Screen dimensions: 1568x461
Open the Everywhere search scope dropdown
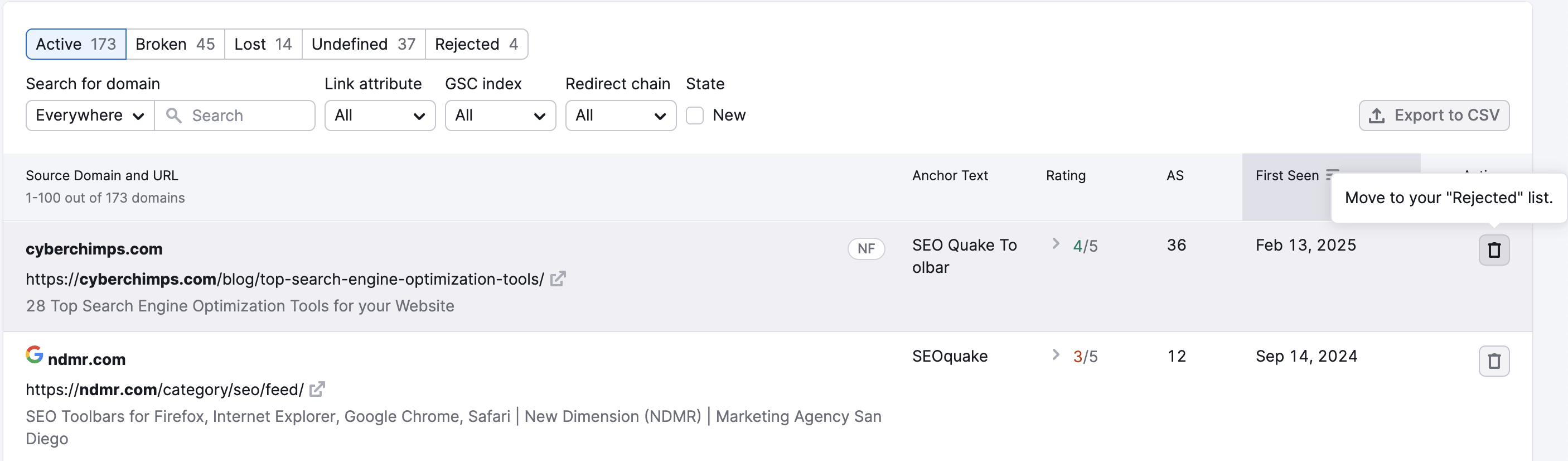tap(89, 115)
